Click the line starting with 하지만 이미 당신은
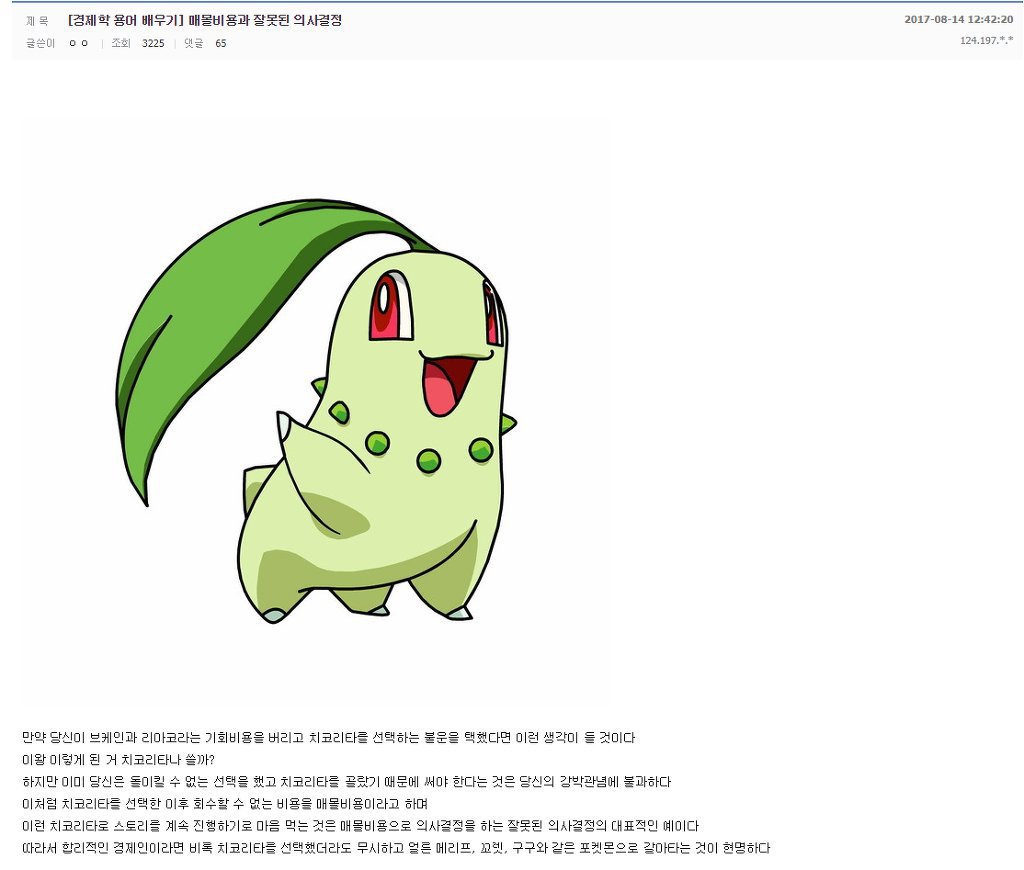The height and width of the screenshot is (870, 1024). point(346,782)
